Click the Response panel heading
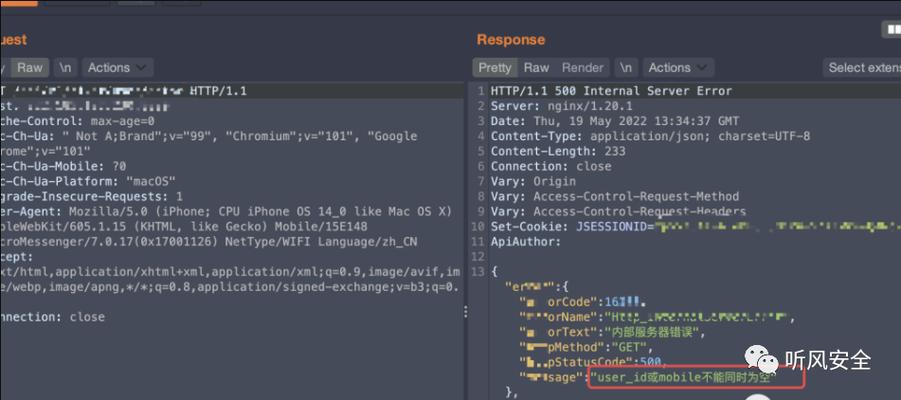The image size is (901, 400). (x=510, y=40)
